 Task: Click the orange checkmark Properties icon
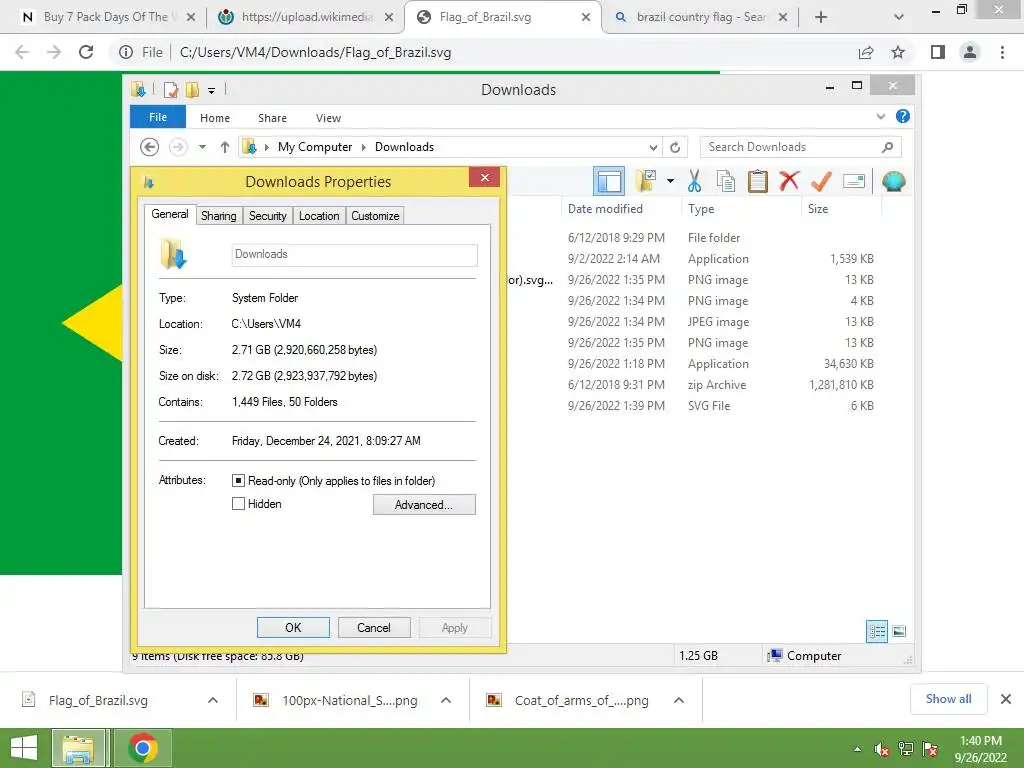point(822,181)
